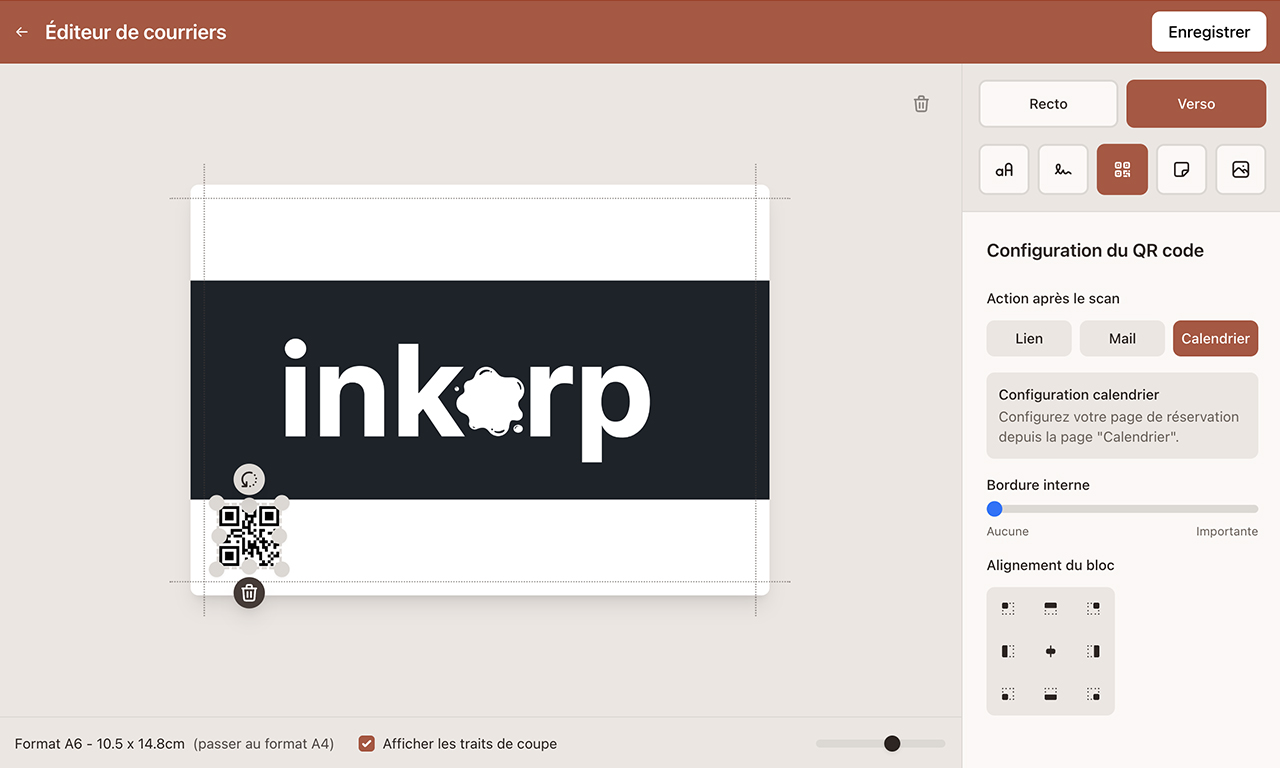
Task: Click the Enregistrer button
Action: point(1209,32)
